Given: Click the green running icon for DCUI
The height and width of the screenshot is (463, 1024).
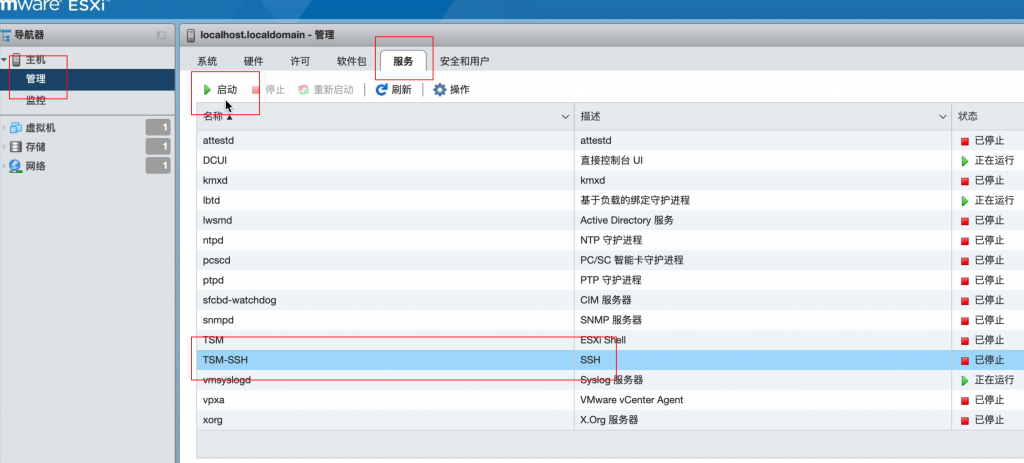Looking at the screenshot, I should tap(965, 161).
